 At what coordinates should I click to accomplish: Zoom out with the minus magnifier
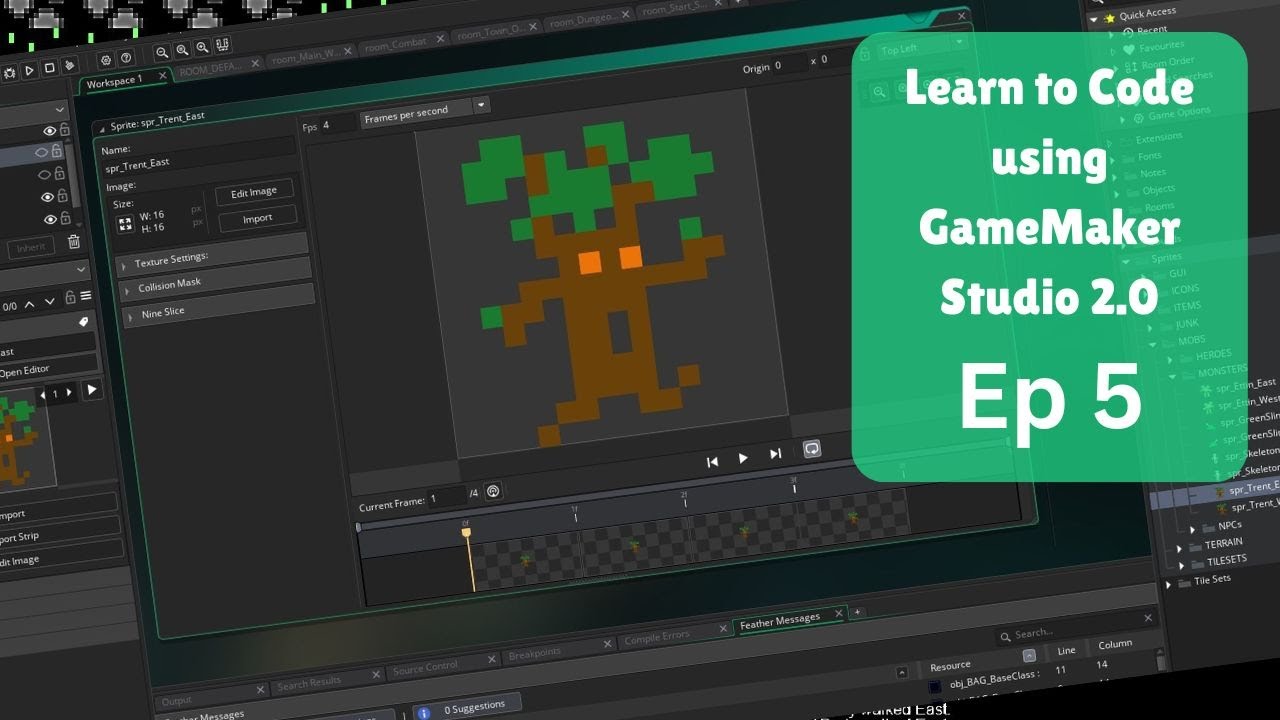point(162,52)
